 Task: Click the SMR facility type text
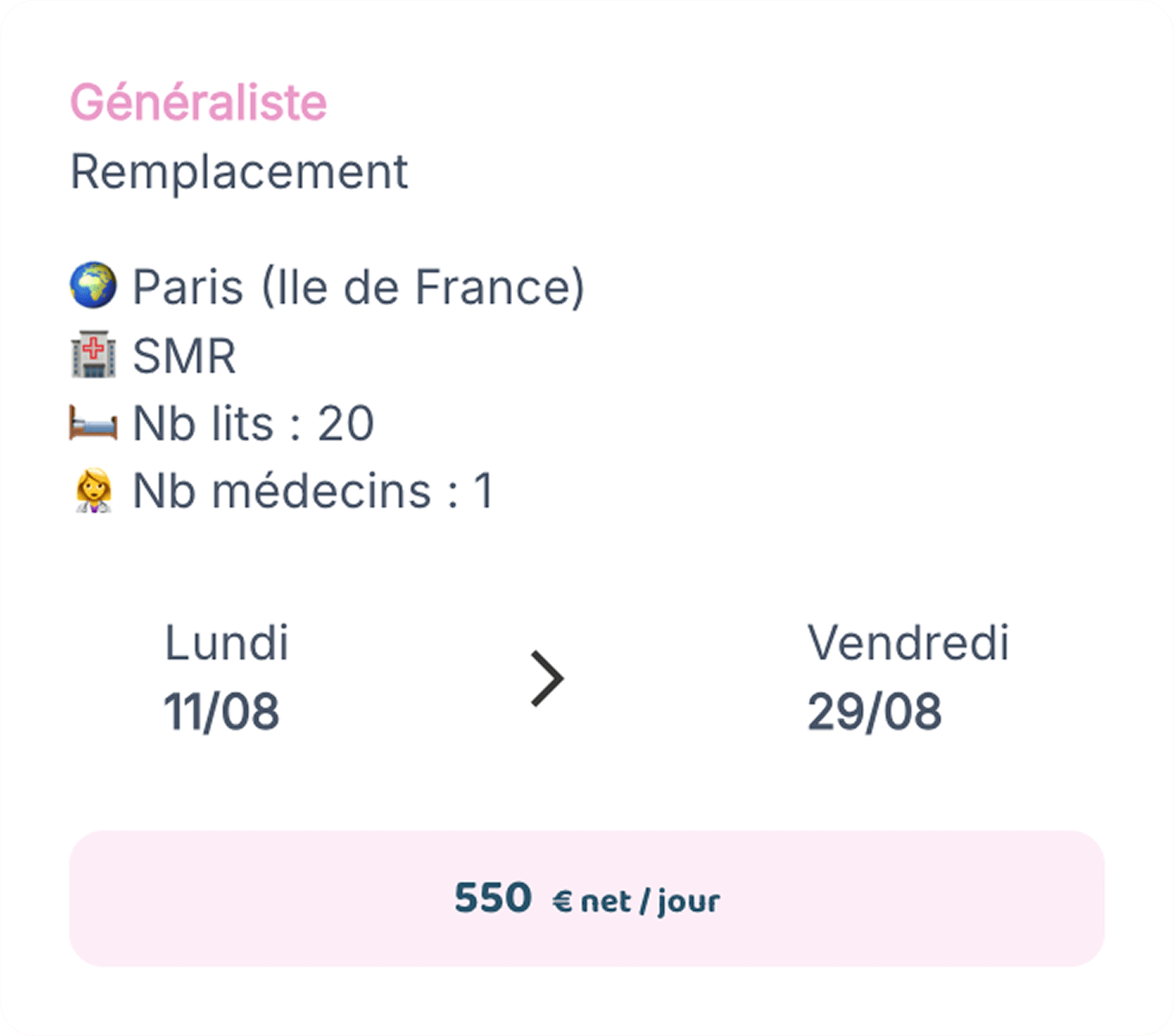pos(184,356)
